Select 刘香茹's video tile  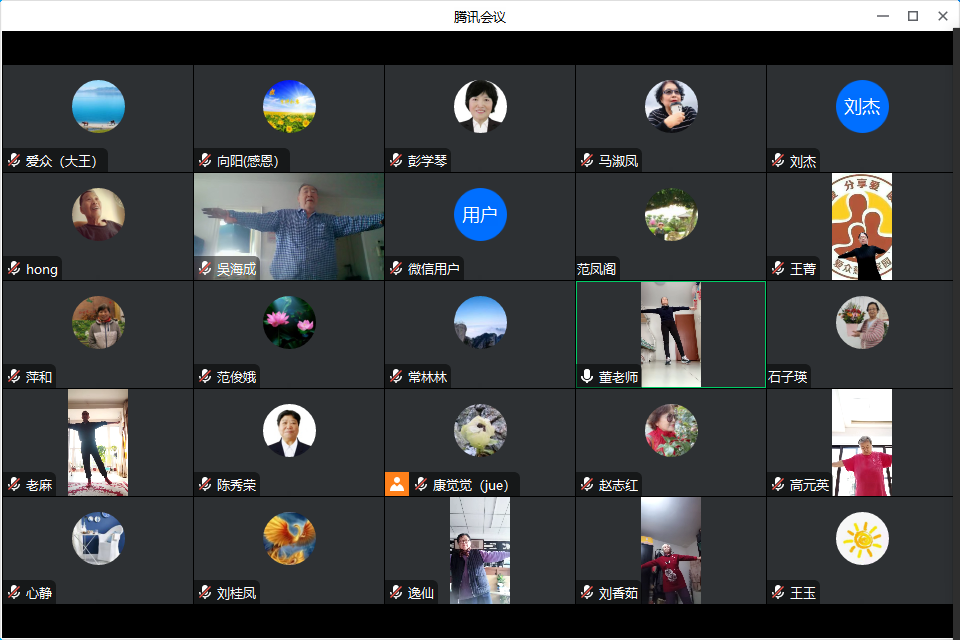(670, 550)
